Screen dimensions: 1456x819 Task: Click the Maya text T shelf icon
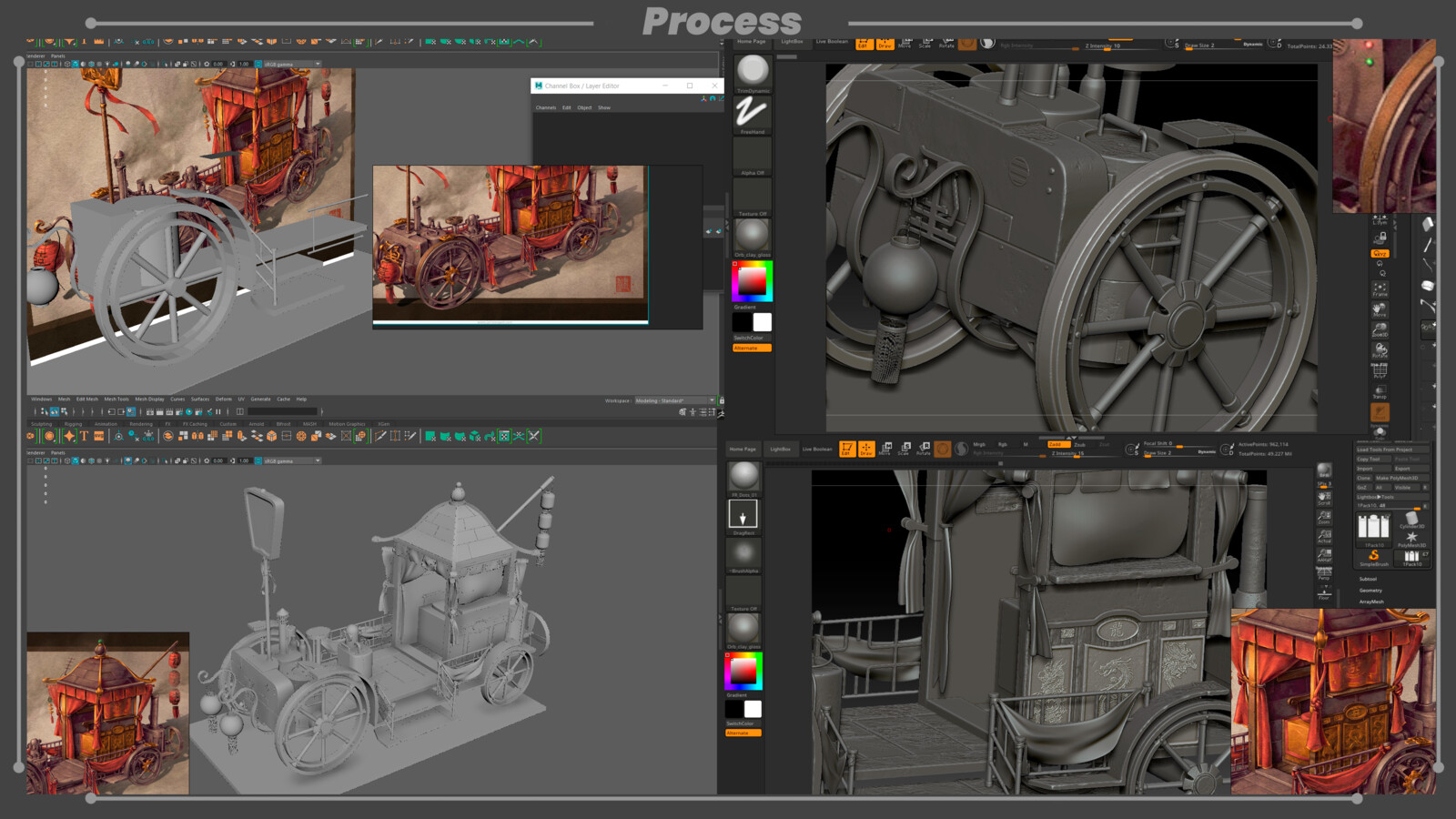coord(84,436)
